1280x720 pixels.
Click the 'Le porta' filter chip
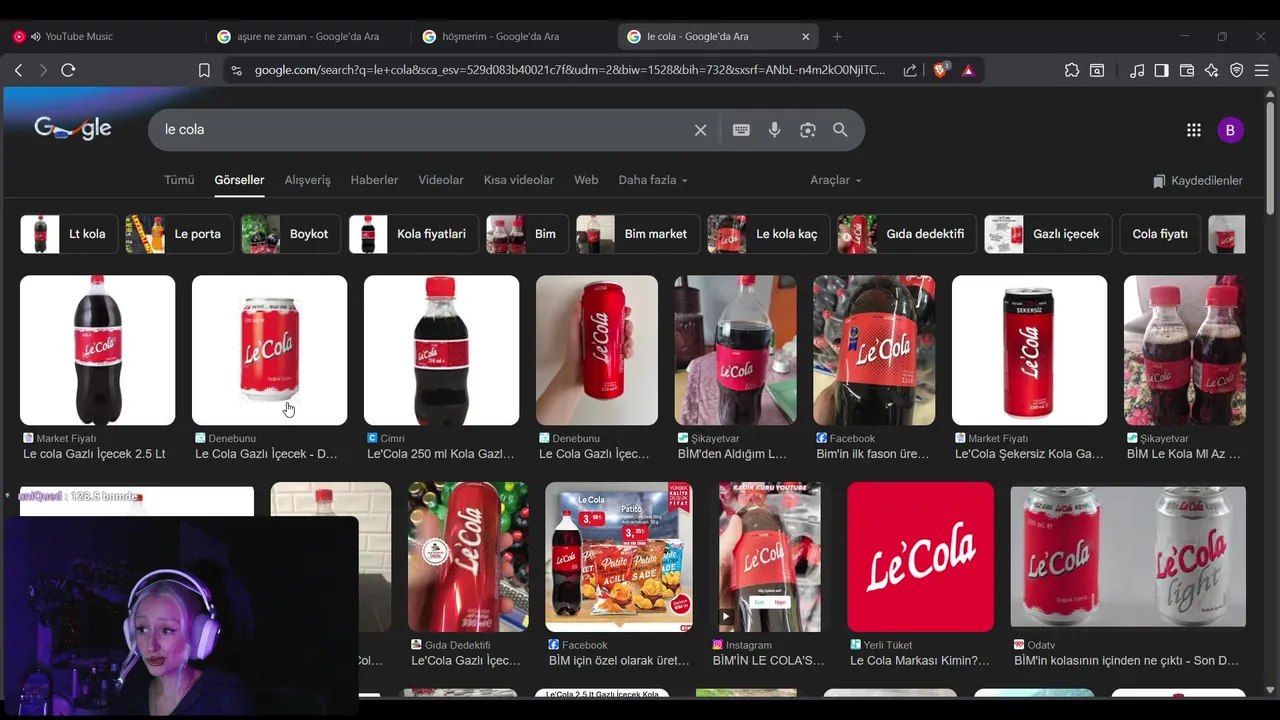(x=179, y=234)
